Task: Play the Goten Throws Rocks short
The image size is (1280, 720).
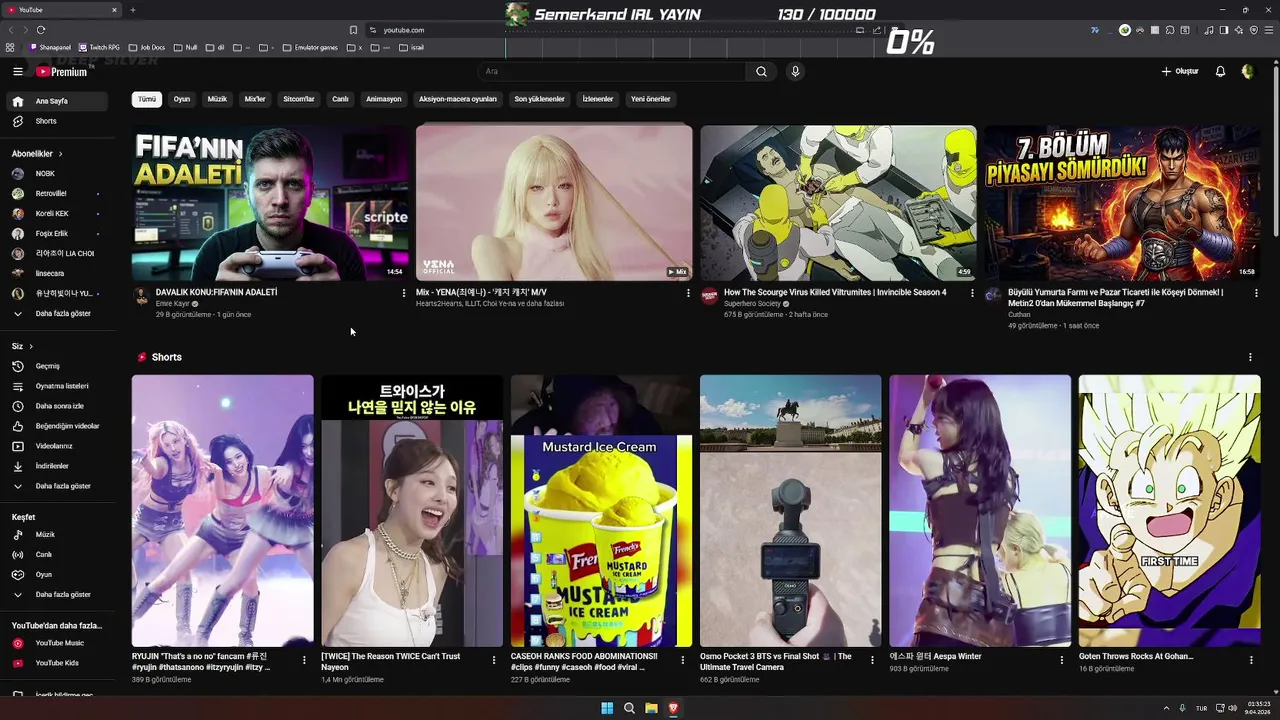Action: pos(1170,511)
